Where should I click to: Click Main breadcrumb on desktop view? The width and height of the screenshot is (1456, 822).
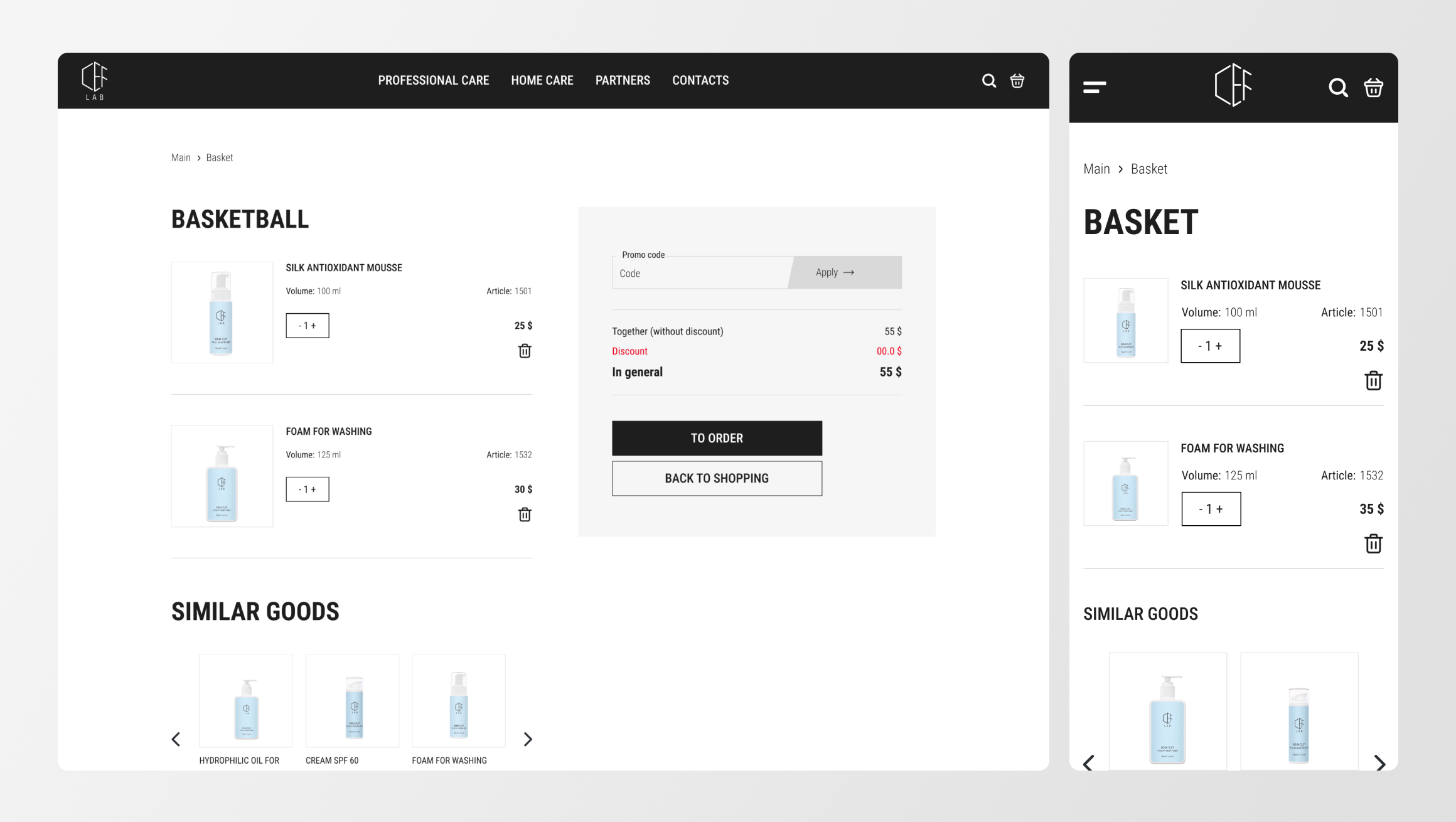click(x=181, y=157)
